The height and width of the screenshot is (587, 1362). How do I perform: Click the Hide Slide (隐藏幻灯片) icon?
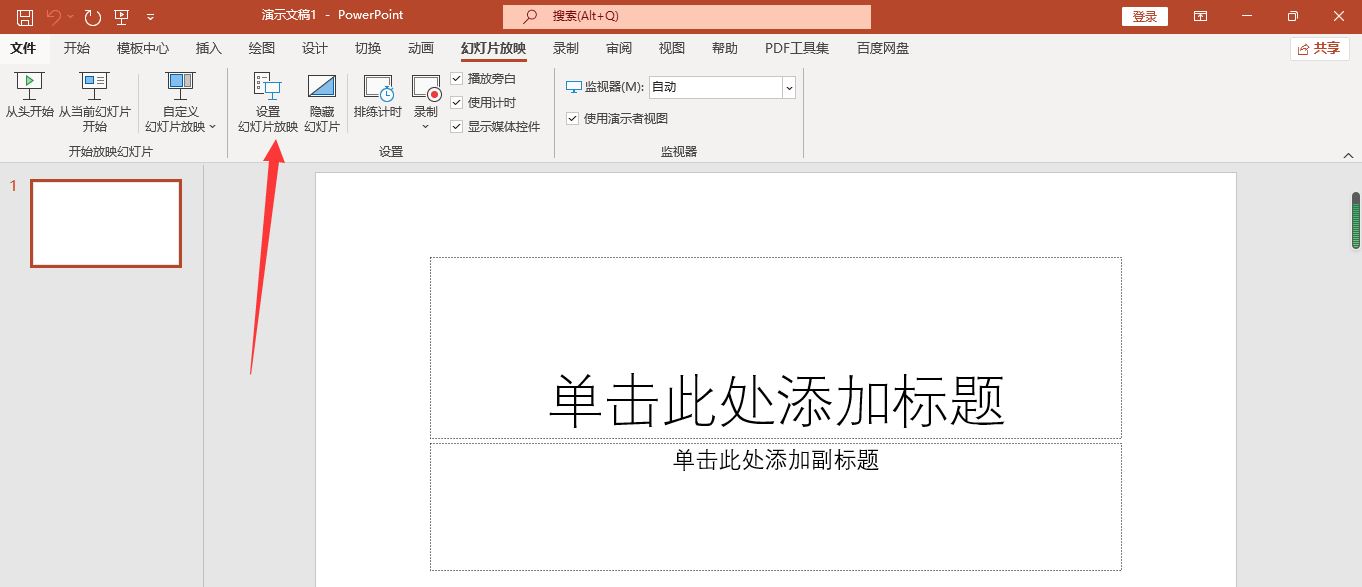[x=322, y=87]
